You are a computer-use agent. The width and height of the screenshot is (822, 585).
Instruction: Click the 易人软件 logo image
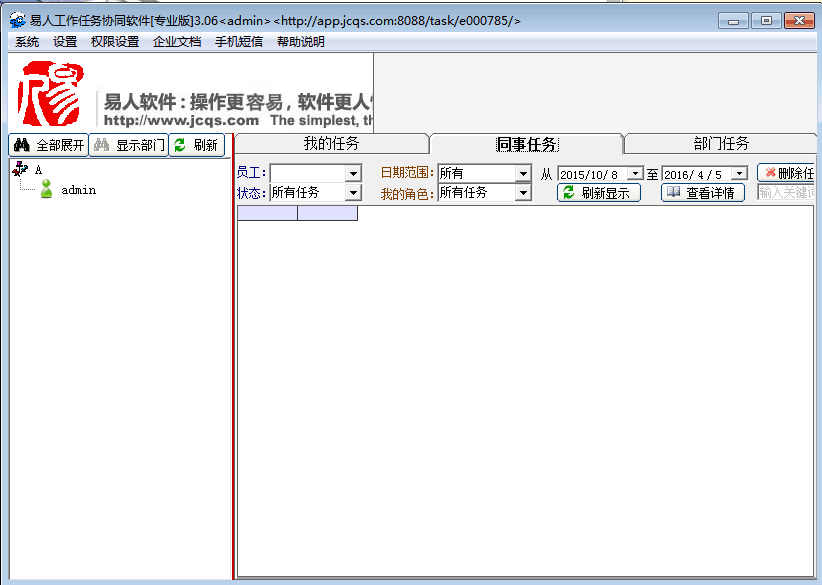pos(51,94)
